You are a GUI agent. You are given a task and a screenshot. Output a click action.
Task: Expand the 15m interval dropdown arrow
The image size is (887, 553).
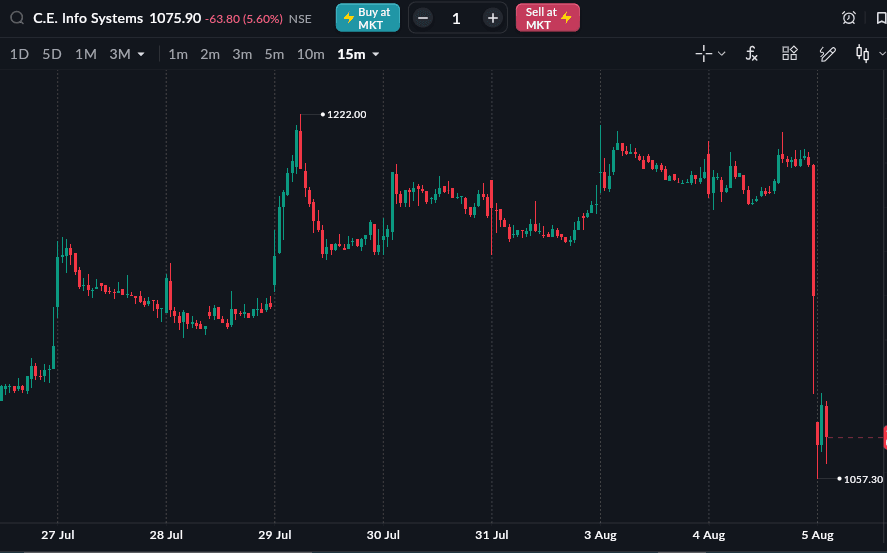pyautogui.click(x=376, y=54)
